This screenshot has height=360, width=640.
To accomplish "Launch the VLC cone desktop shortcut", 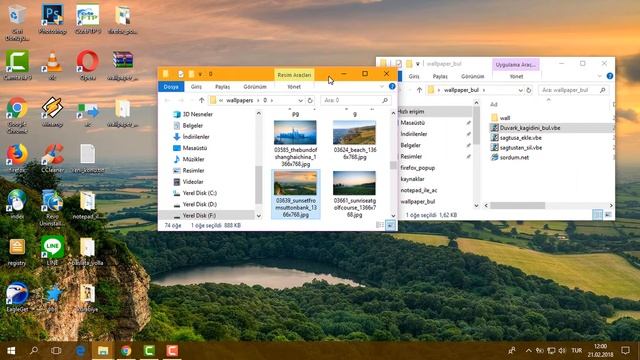I will coord(52,65).
